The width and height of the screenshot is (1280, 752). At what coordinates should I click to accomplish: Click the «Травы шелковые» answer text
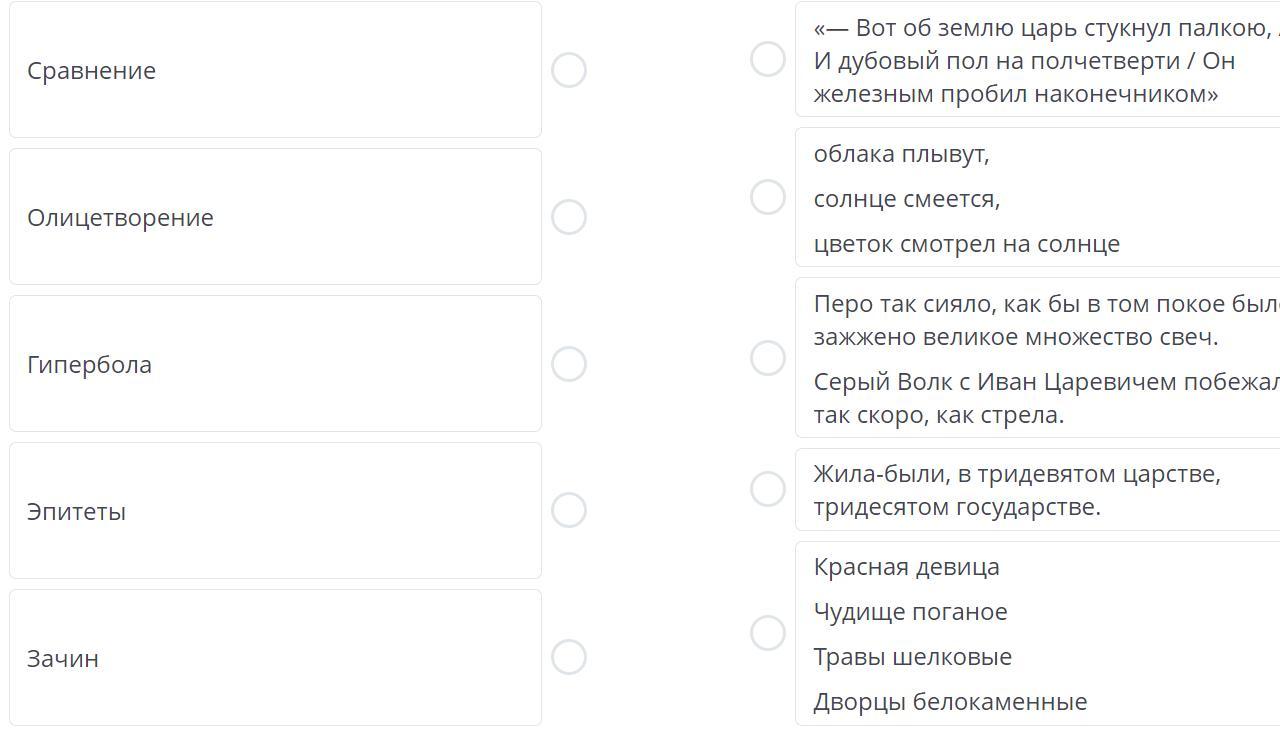point(912,657)
